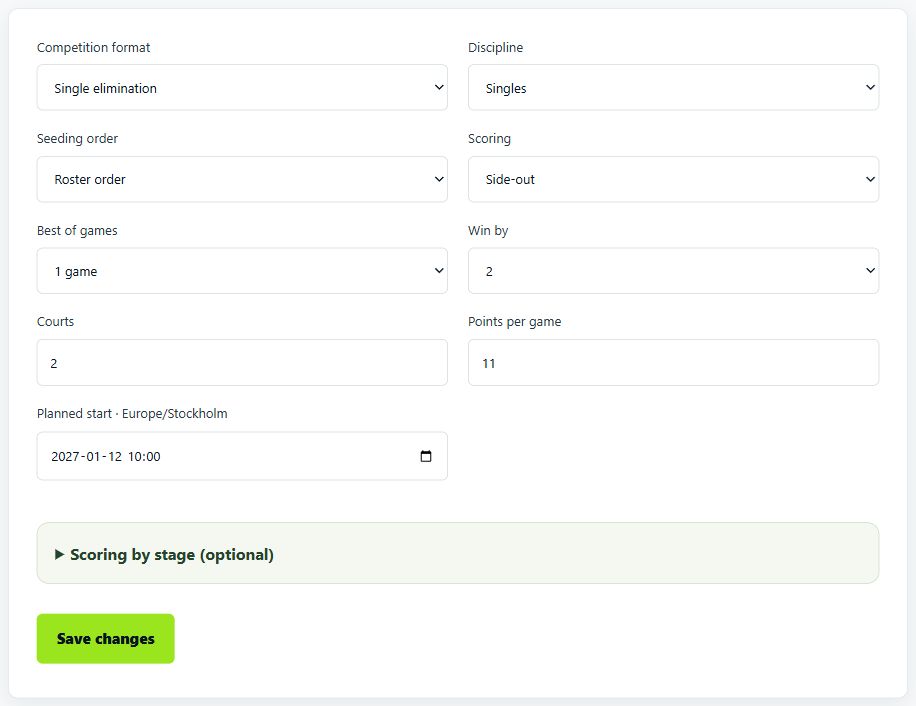Click the Win by label
This screenshot has height=706, width=916.
click(488, 231)
